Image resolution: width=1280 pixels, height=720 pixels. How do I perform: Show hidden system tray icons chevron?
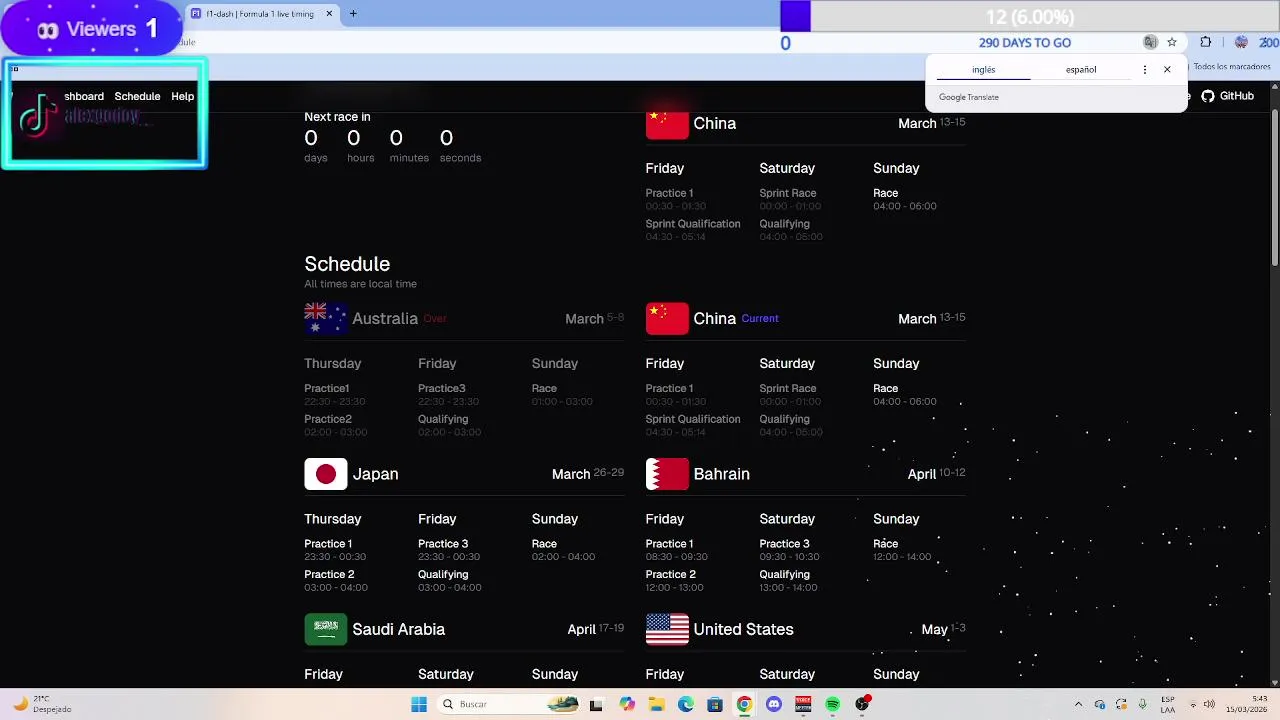pyautogui.click(x=1078, y=704)
